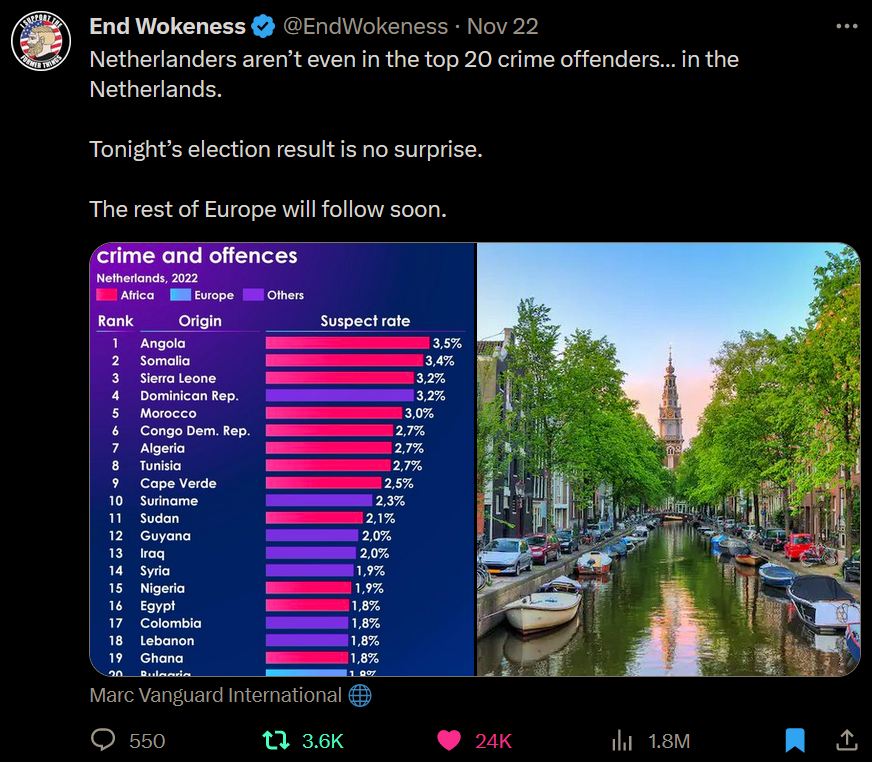Click the 1.8M views count
The image size is (872, 762).
click(669, 741)
